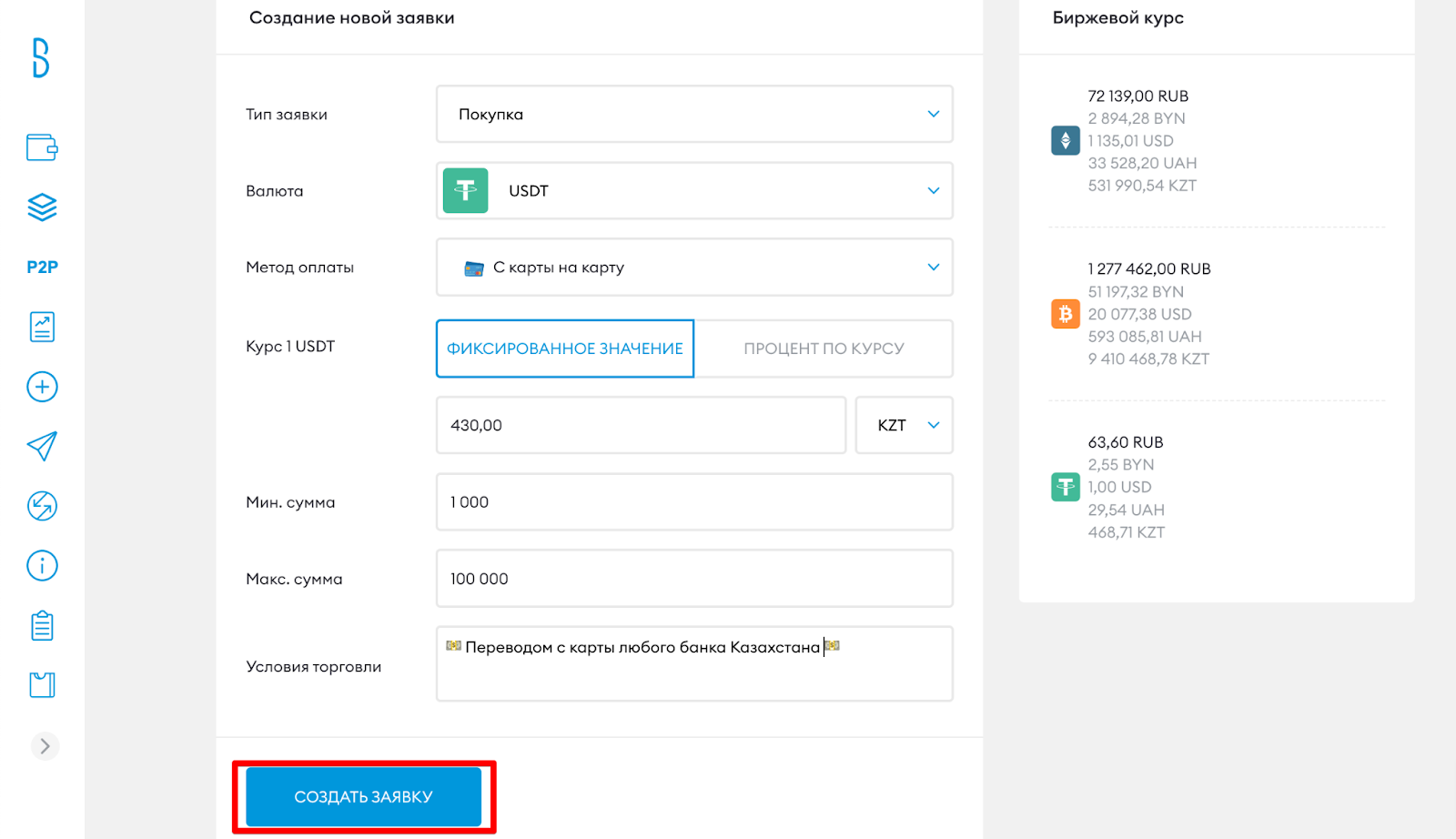Click the plus circle sidebar icon
Image resolution: width=1456 pixels, height=839 pixels.
click(42, 387)
